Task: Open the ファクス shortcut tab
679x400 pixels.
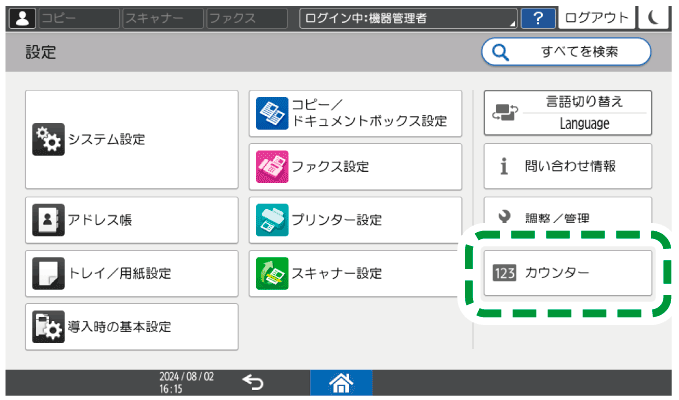Action: click(x=247, y=18)
